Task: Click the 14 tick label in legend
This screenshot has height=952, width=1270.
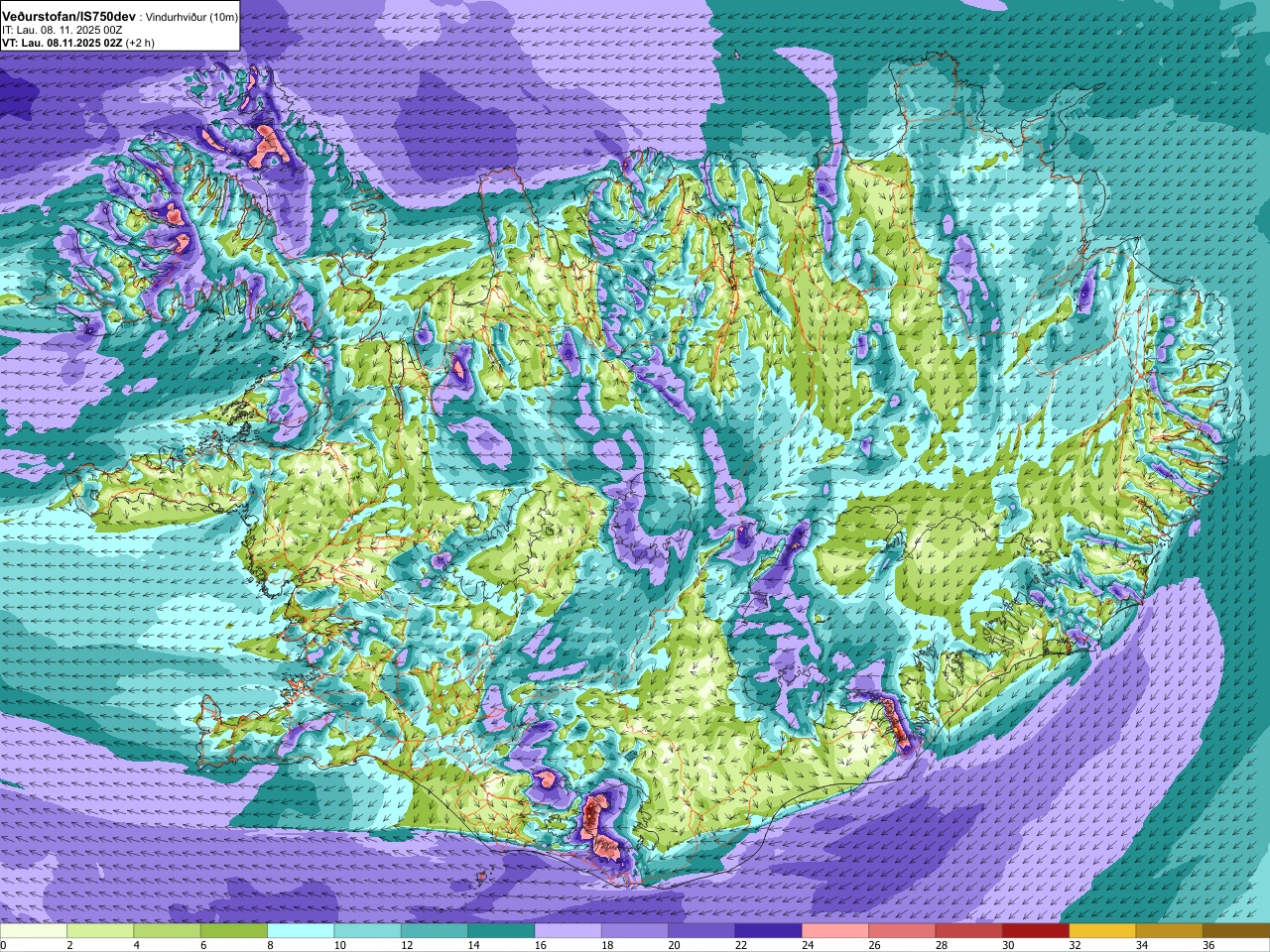Action: 473,945
